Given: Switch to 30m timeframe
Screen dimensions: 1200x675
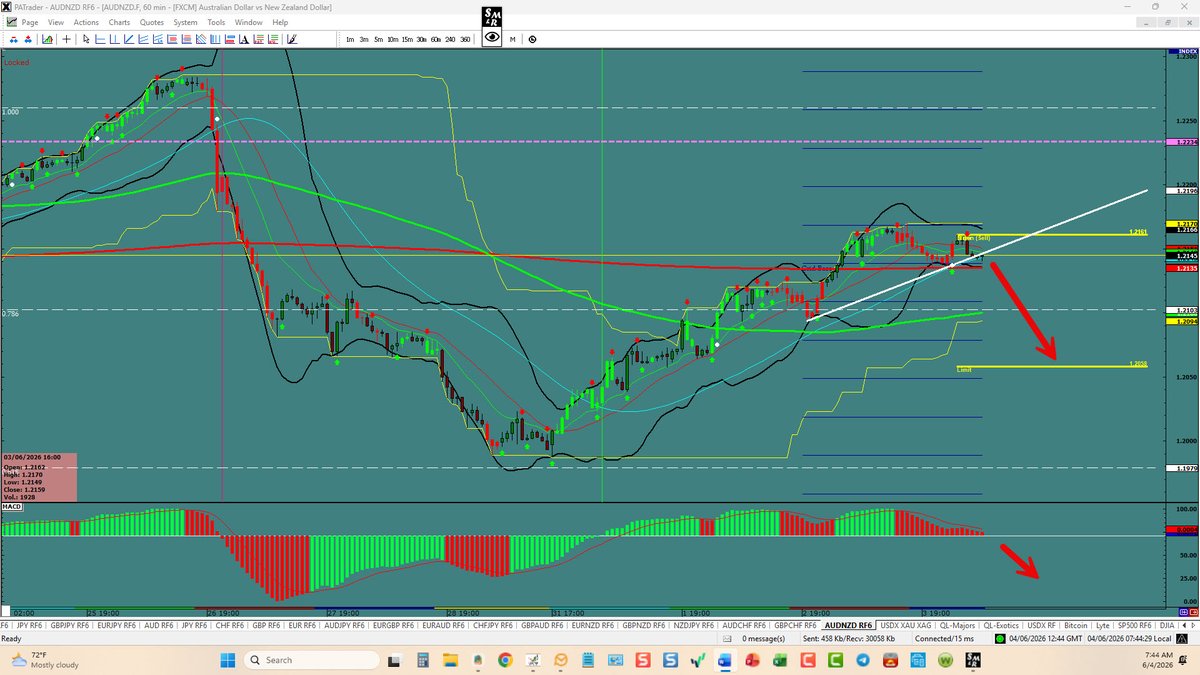Looking at the screenshot, I should click(421, 39).
